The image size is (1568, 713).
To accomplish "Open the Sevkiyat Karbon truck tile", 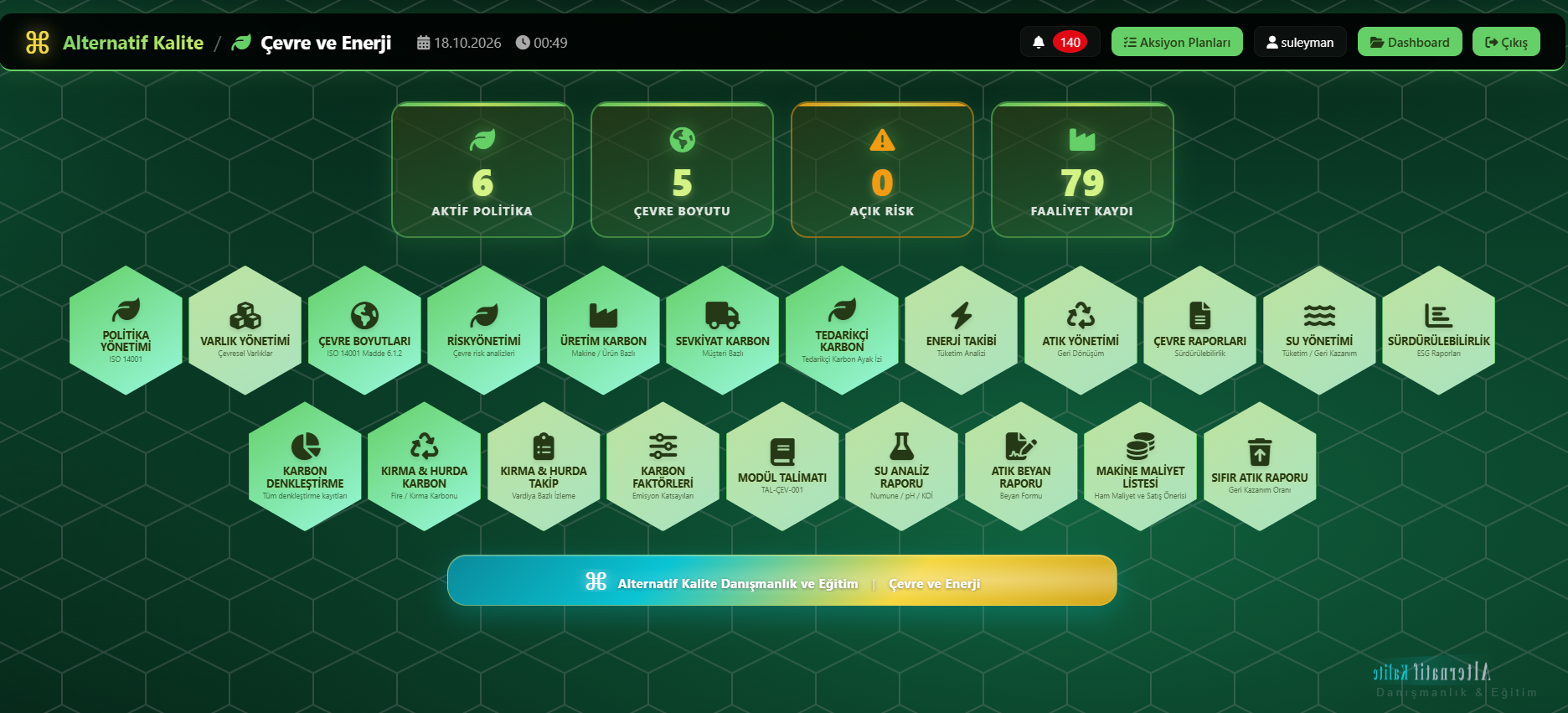I will 723,330.
